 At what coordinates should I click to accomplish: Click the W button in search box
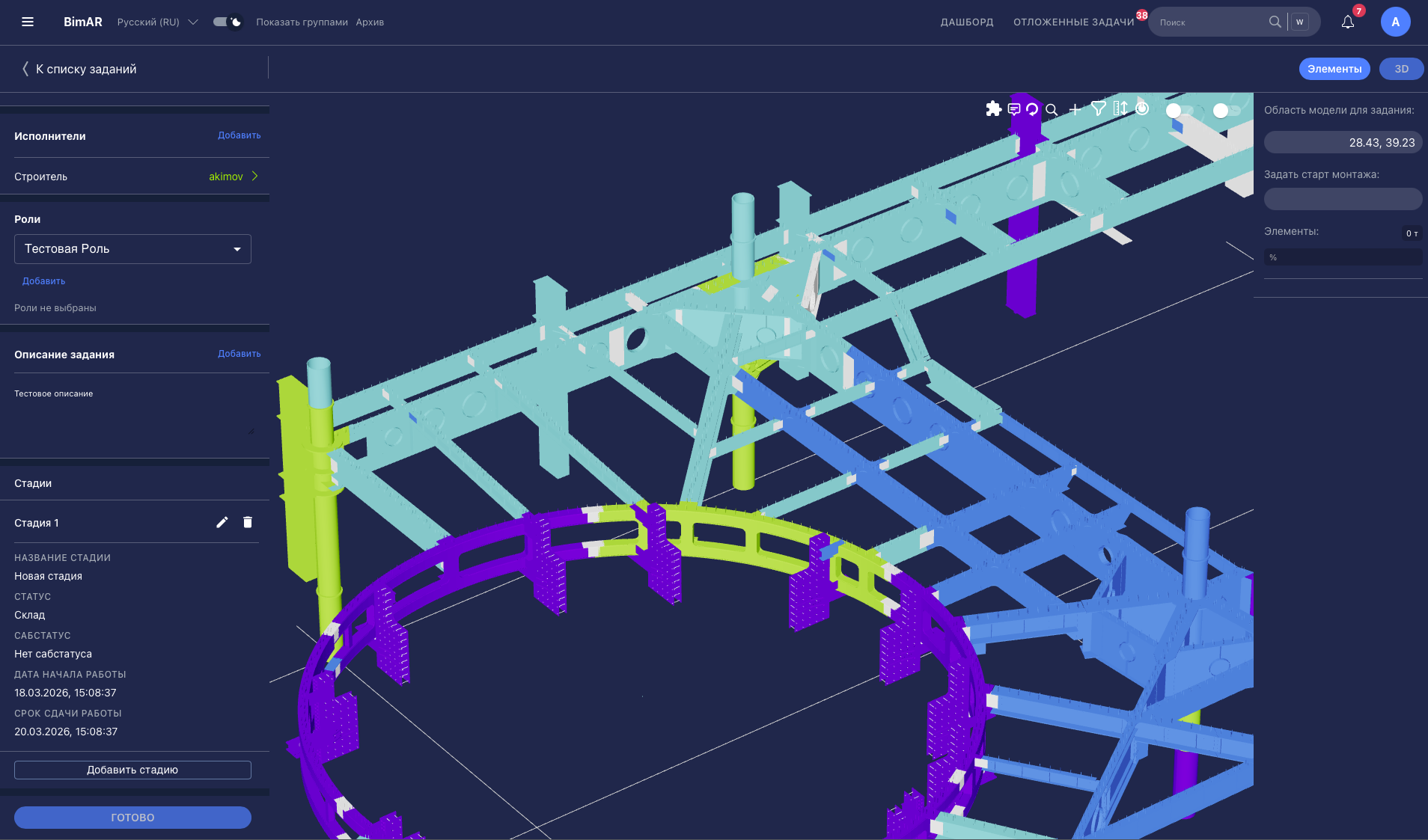(x=1299, y=22)
